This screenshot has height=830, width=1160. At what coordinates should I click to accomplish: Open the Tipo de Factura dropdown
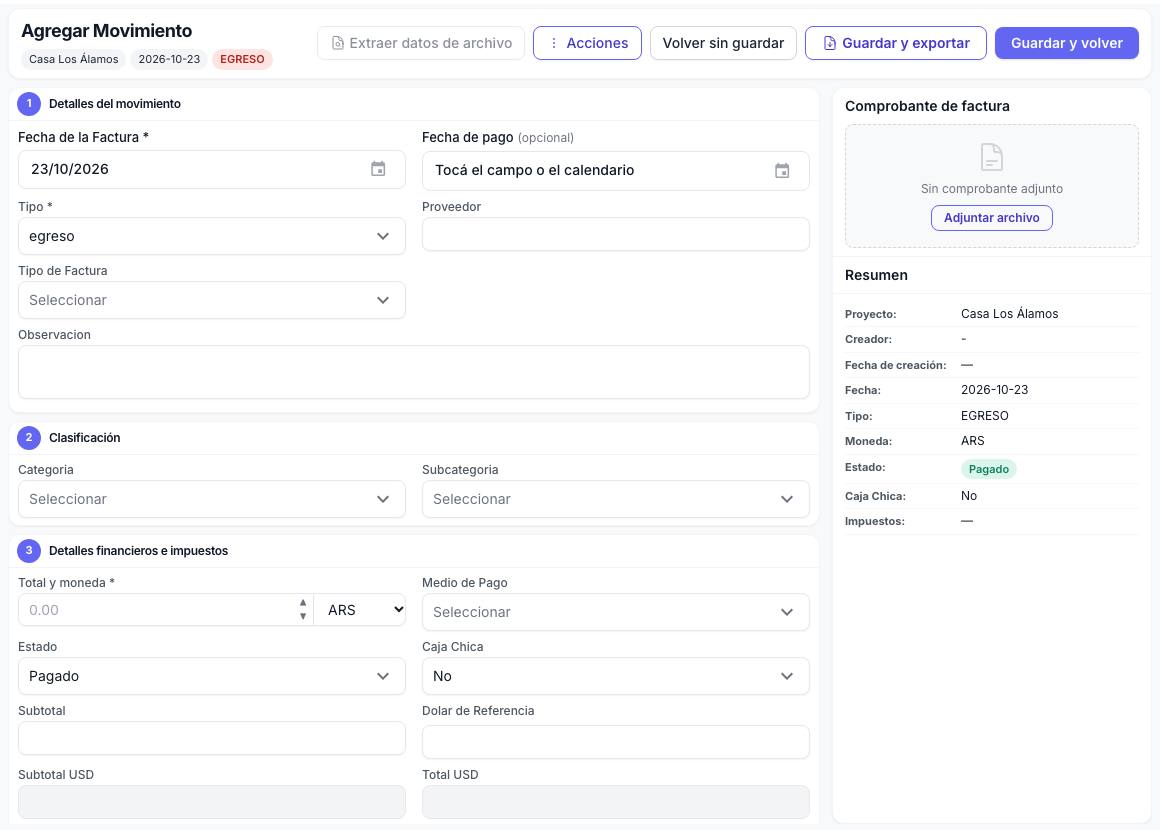[212, 300]
